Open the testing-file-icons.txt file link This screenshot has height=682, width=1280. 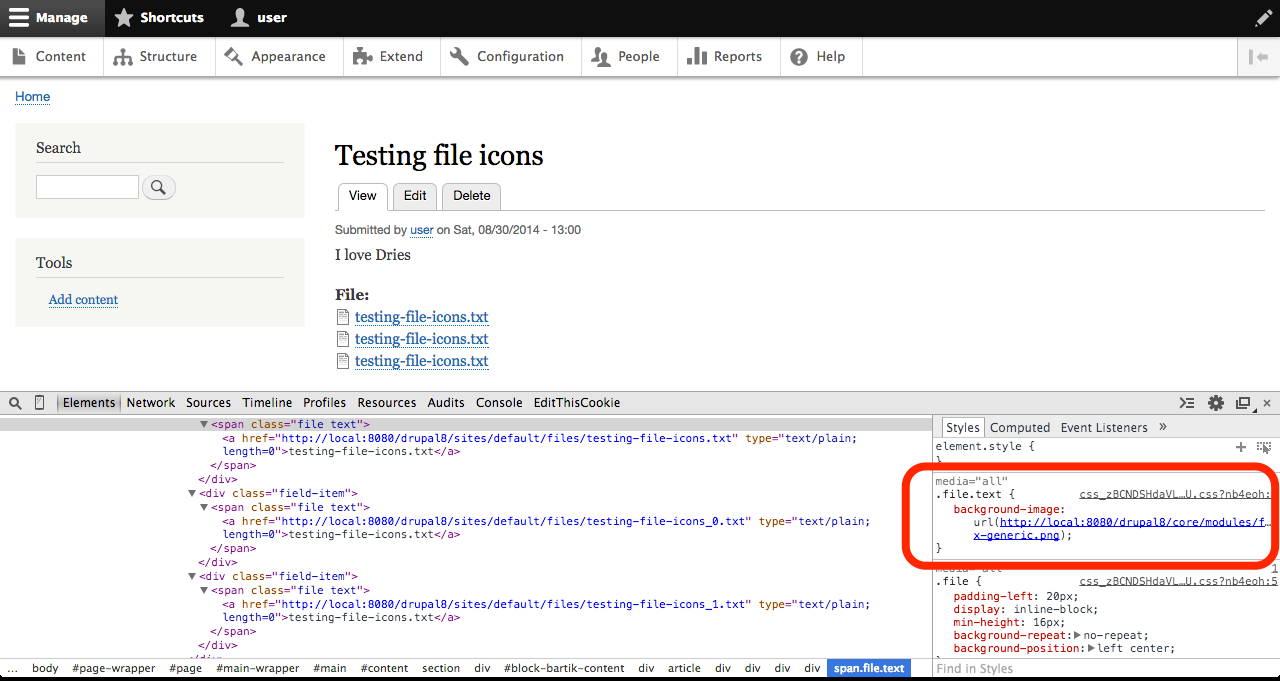point(421,317)
